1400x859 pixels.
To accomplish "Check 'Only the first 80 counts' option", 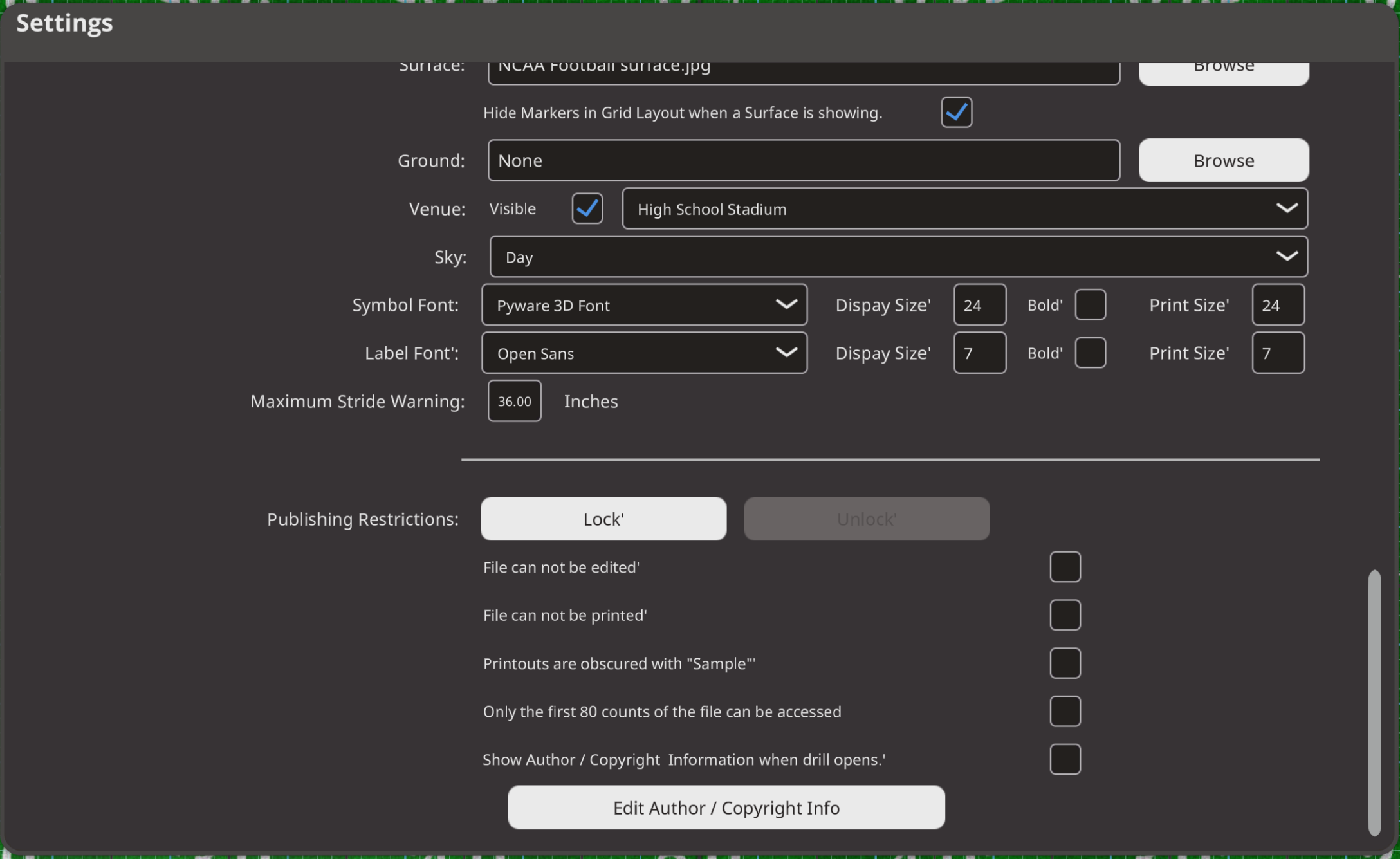I will coord(1065,712).
